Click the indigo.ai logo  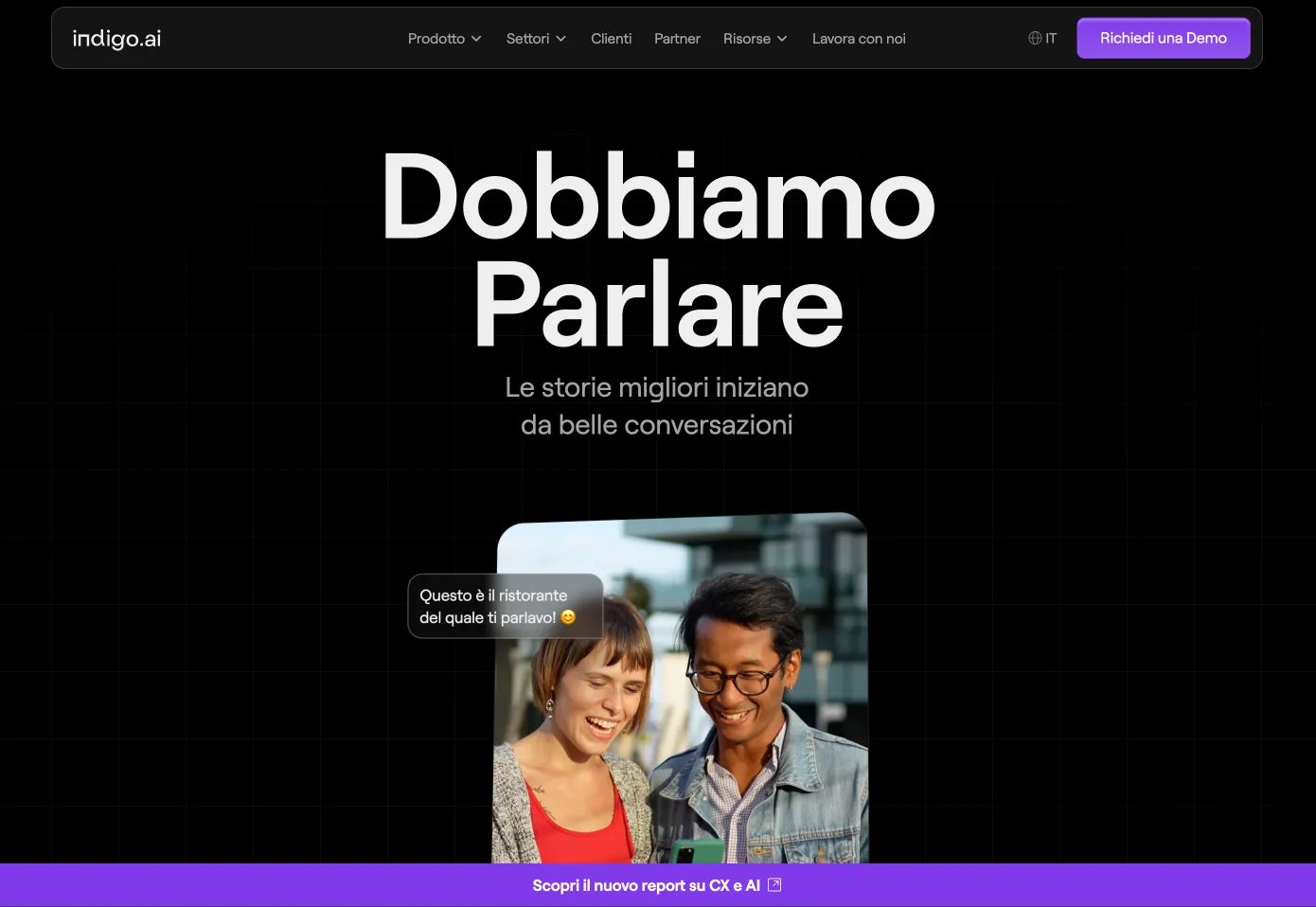(x=116, y=38)
